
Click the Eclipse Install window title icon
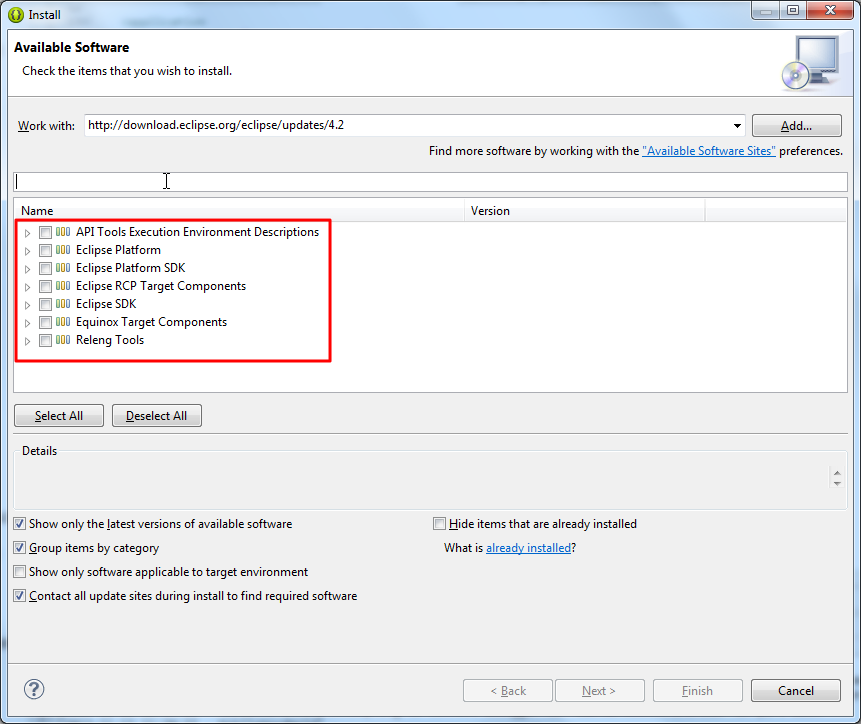pyautogui.click(x=16, y=15)
